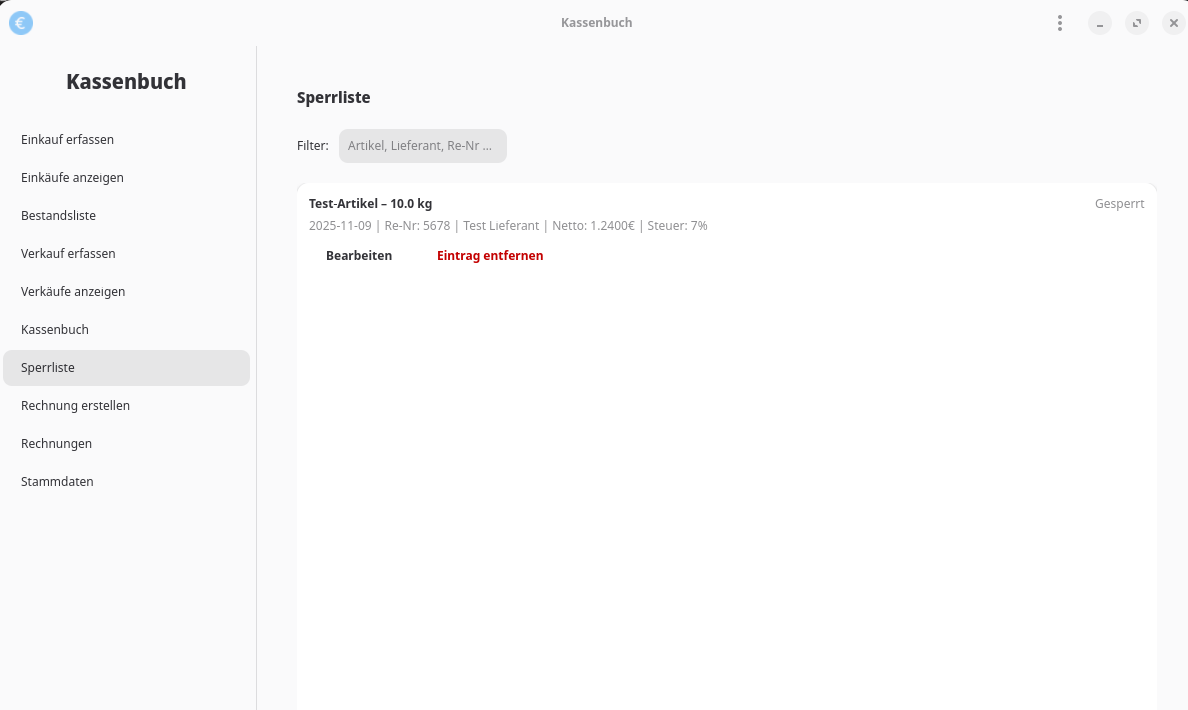
Task: Select the Sperrliste sidebar item
Action: tap(126, 368)
